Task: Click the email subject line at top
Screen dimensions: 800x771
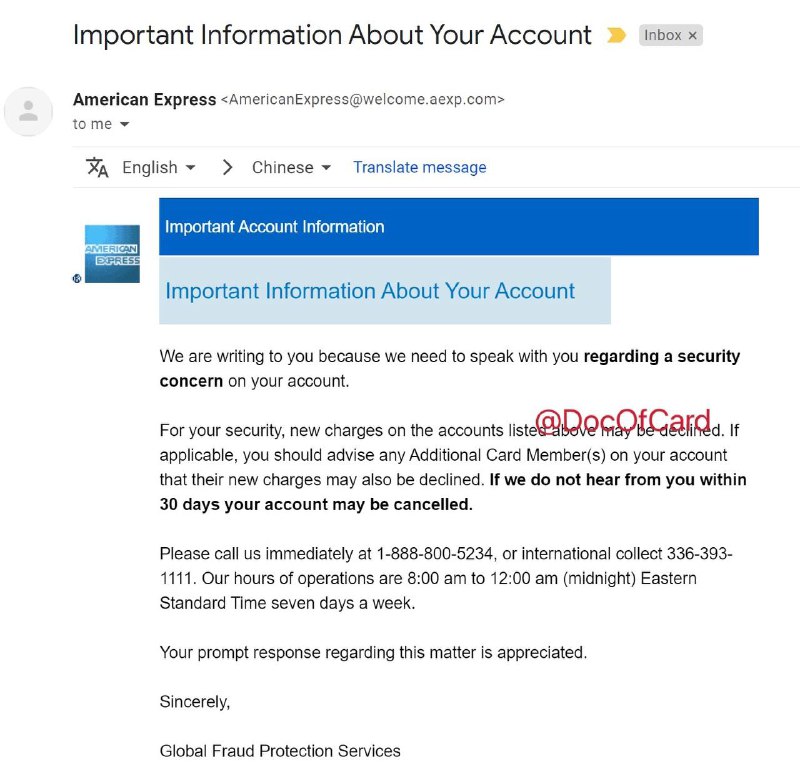Action: point(332,35)
